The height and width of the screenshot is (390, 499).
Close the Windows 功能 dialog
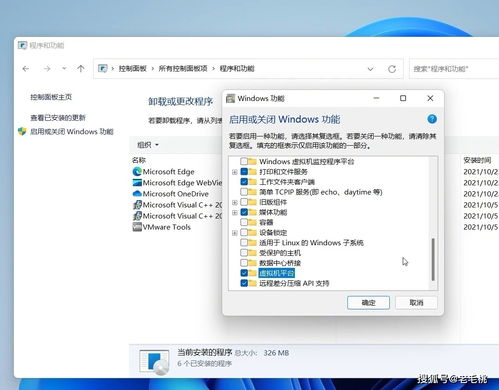[430, 98]
